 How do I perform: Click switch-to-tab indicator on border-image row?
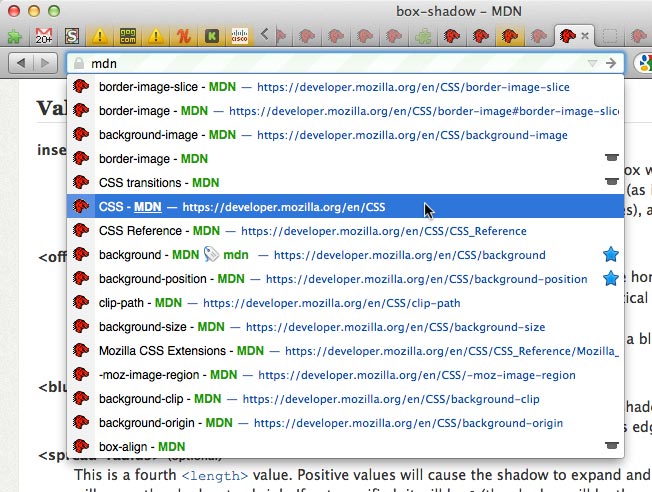coord(612,157)
